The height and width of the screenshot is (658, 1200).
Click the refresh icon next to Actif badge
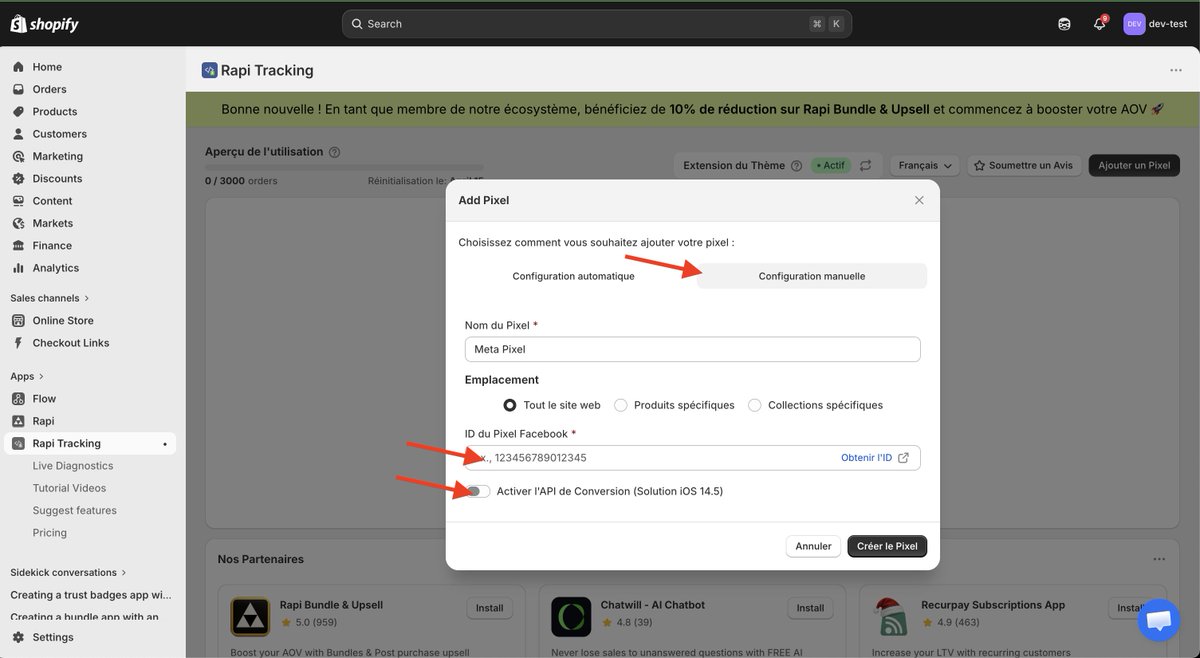click(x=866, y=165)
